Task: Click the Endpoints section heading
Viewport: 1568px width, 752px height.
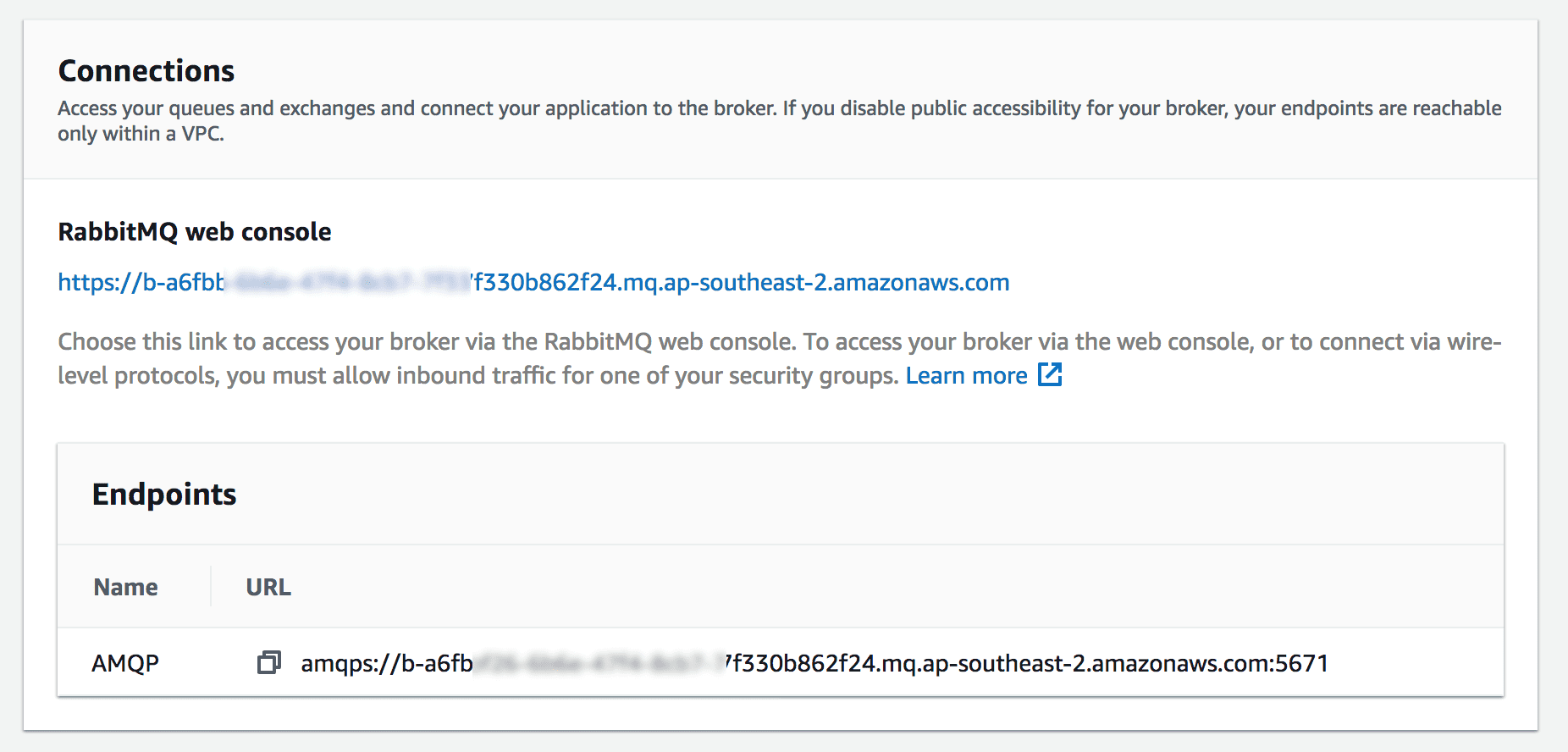Action: [164, 494]
